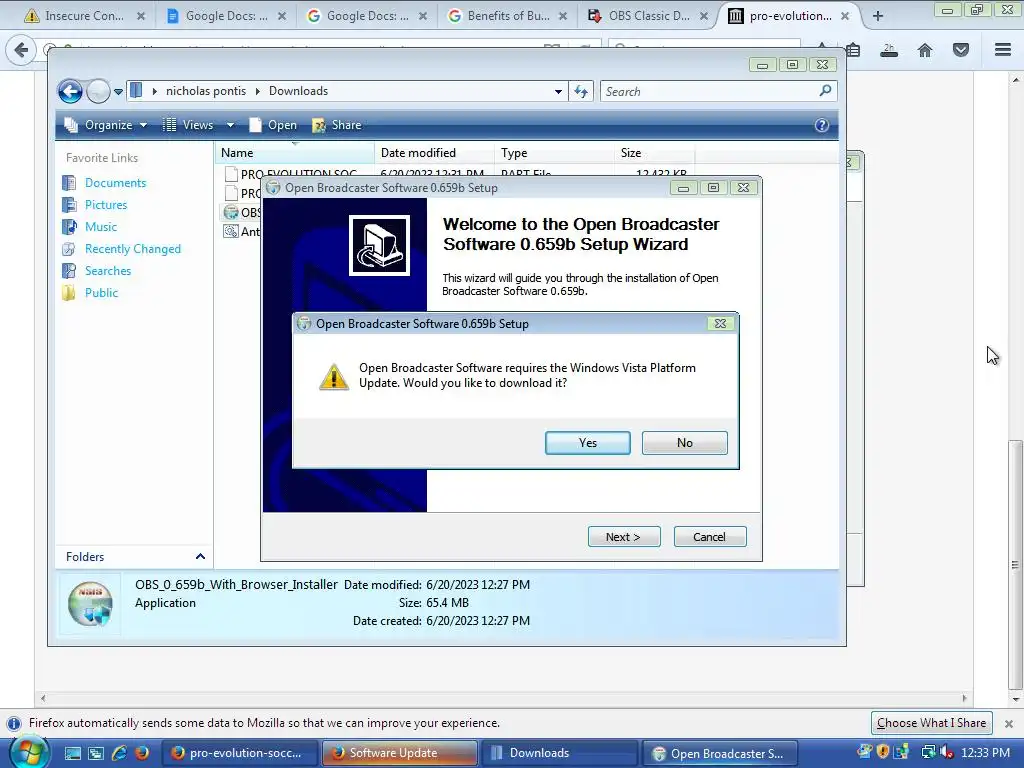
Task: Click the OBS installer preview thumbnail
Action: tap(90, 603)
